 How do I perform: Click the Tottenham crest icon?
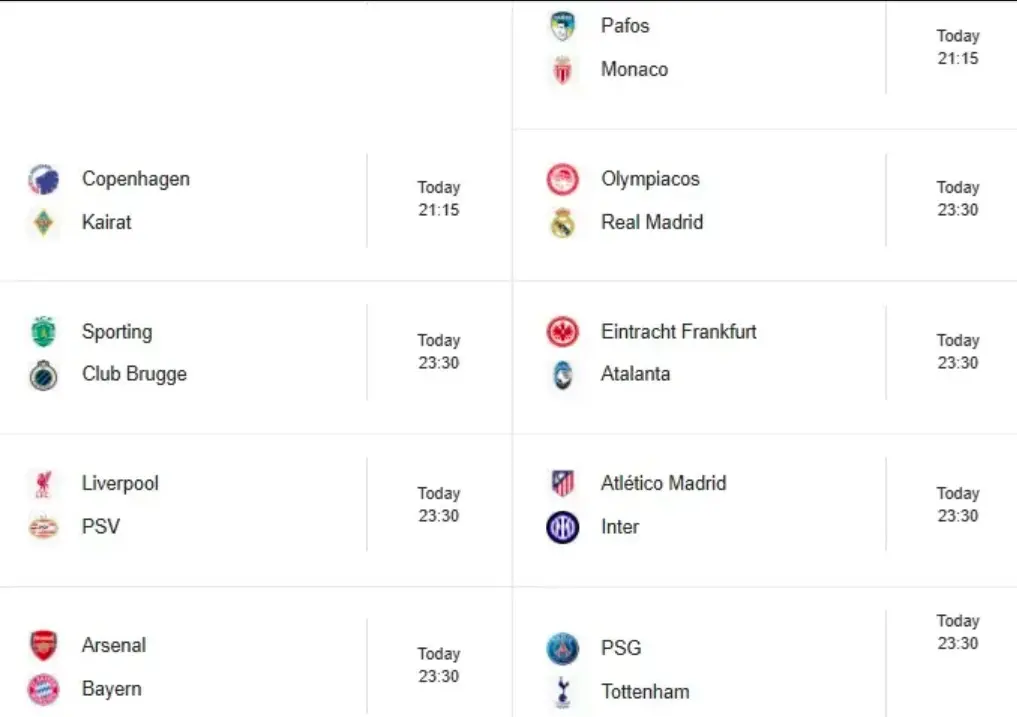[x=563, y=692]
